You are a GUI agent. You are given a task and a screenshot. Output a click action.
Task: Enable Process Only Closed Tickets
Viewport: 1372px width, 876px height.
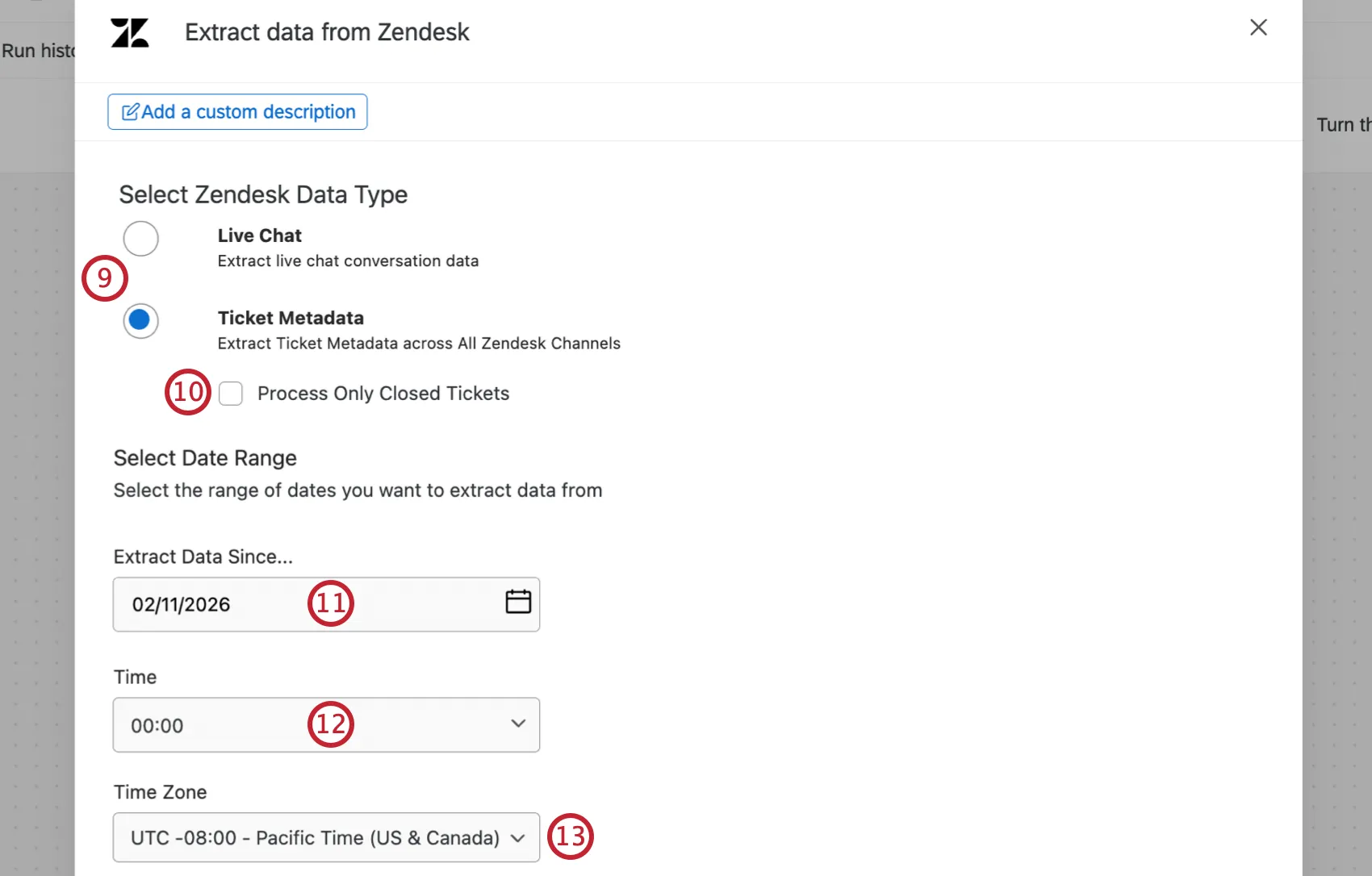tap(231, 393)
